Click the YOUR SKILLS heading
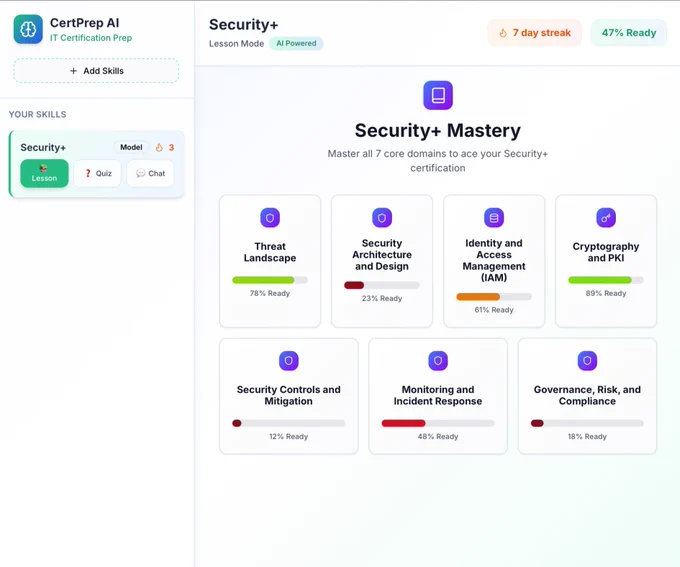 click(x=38, y=115)
